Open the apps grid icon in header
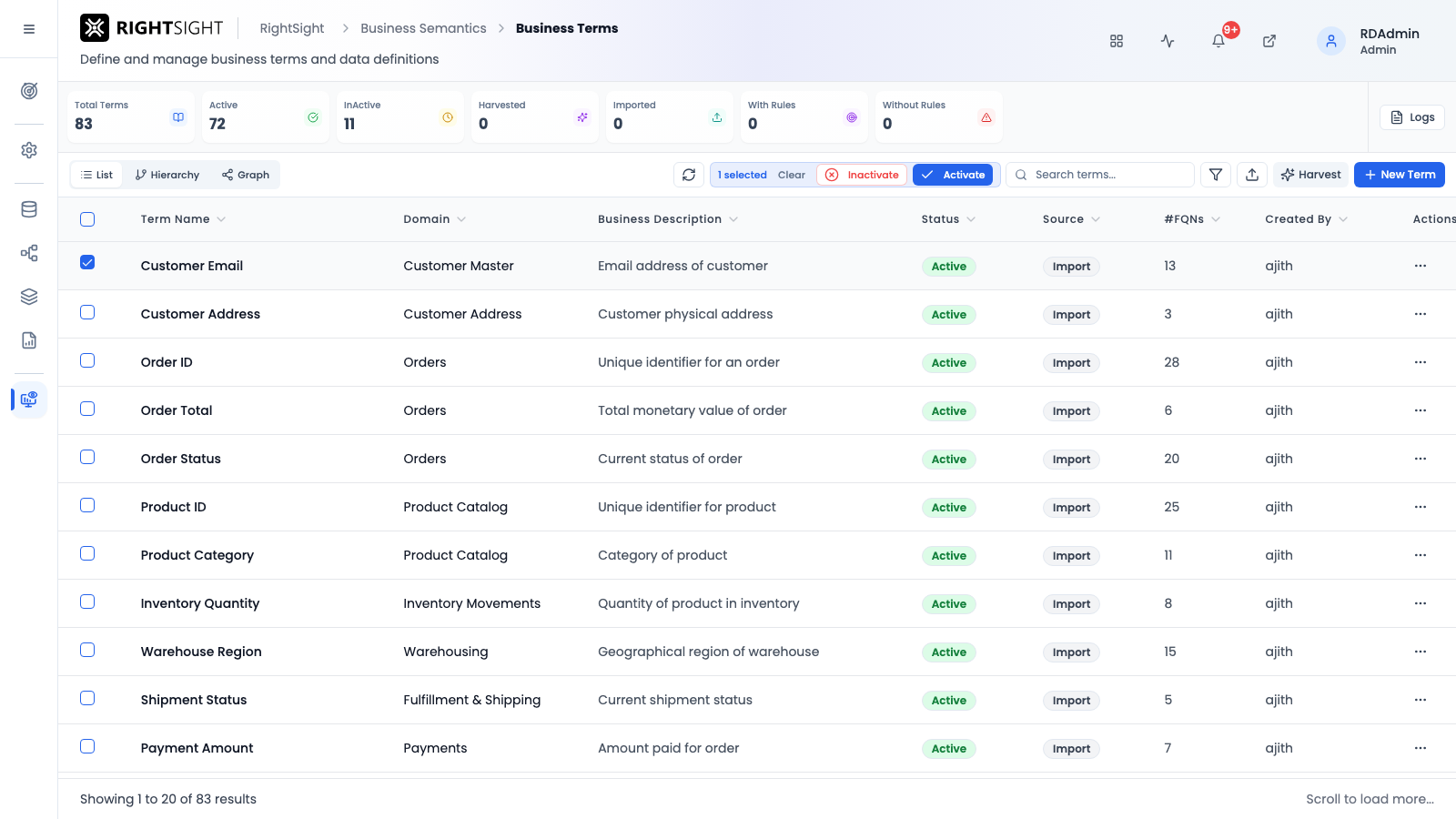This screenshot has height=819, width=1456. point(1117,41)
